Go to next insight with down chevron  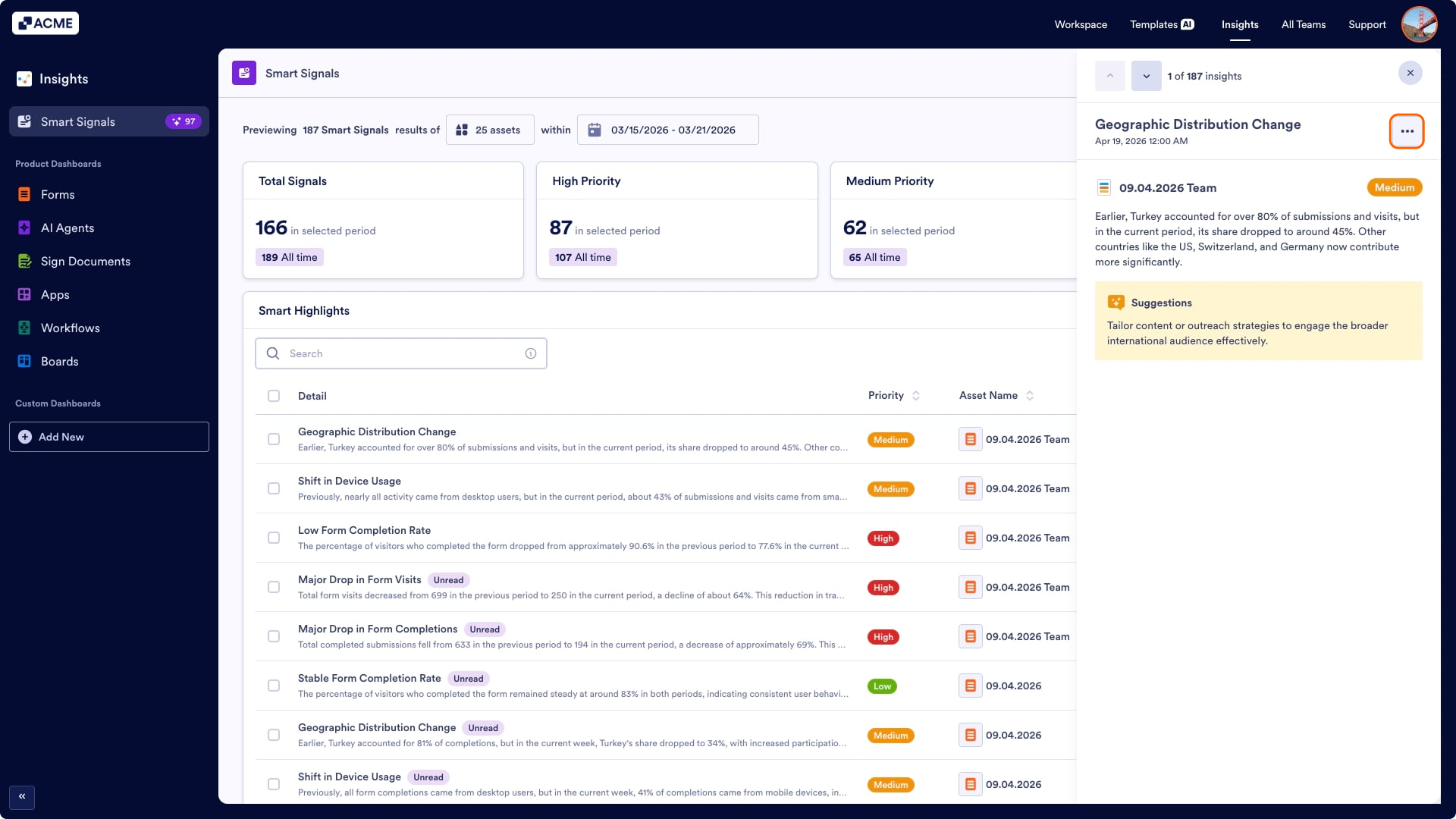(x=1146, y=76)
